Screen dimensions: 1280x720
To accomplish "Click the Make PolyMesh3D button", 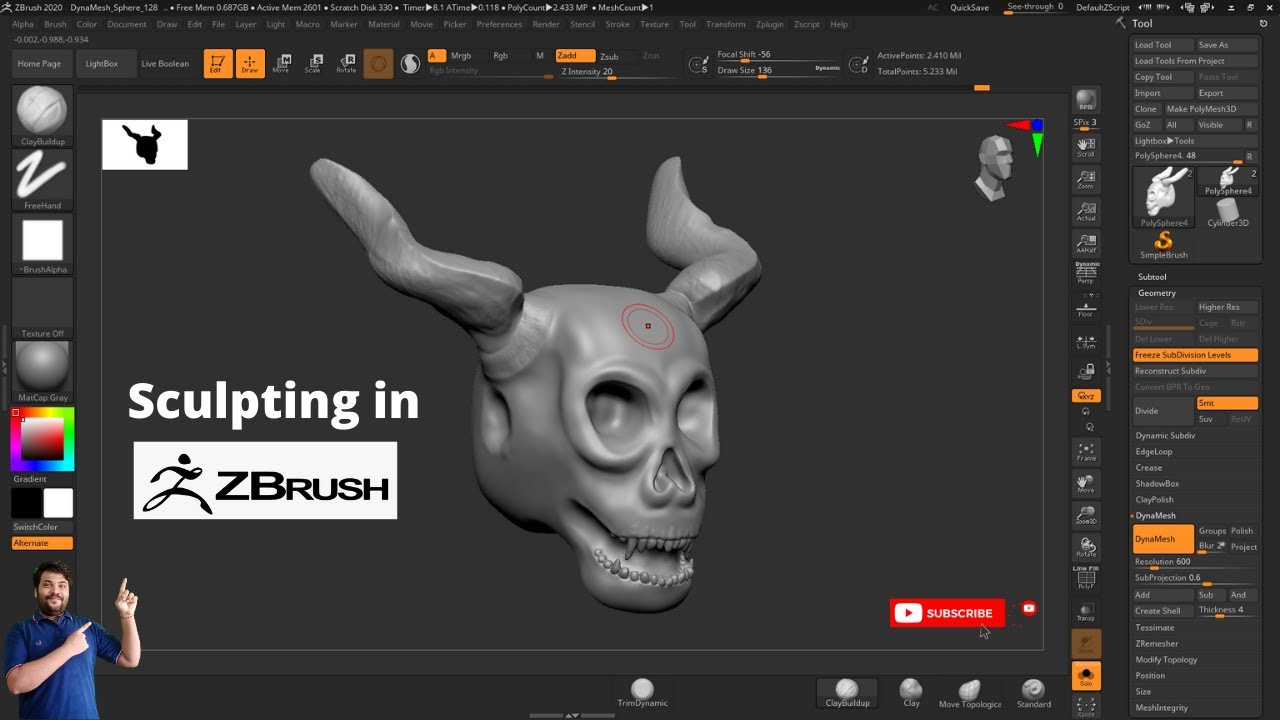I will pyautogui.click(x=1210, y=109).
